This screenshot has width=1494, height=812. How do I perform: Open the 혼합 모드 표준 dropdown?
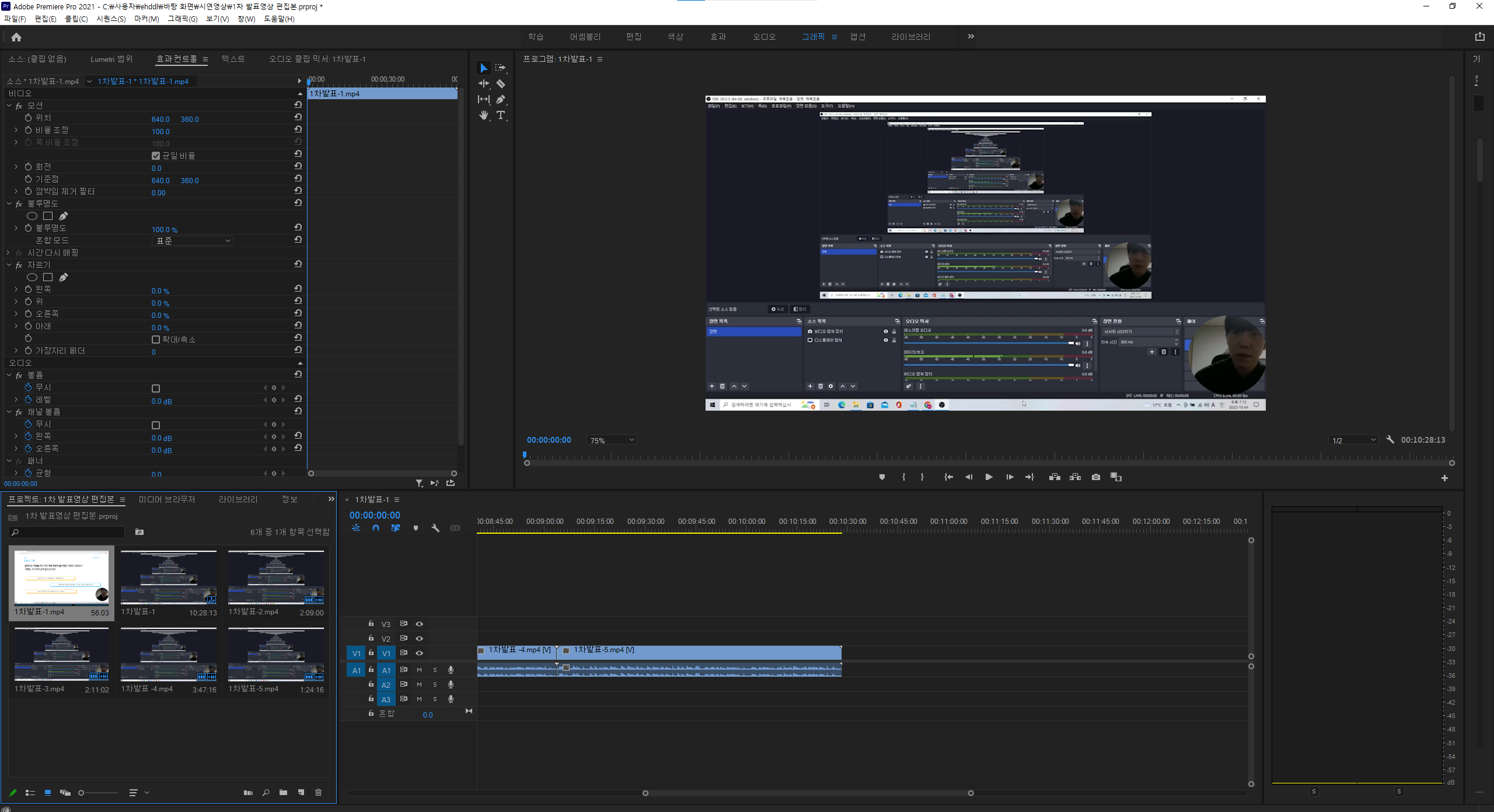[193, 241]
